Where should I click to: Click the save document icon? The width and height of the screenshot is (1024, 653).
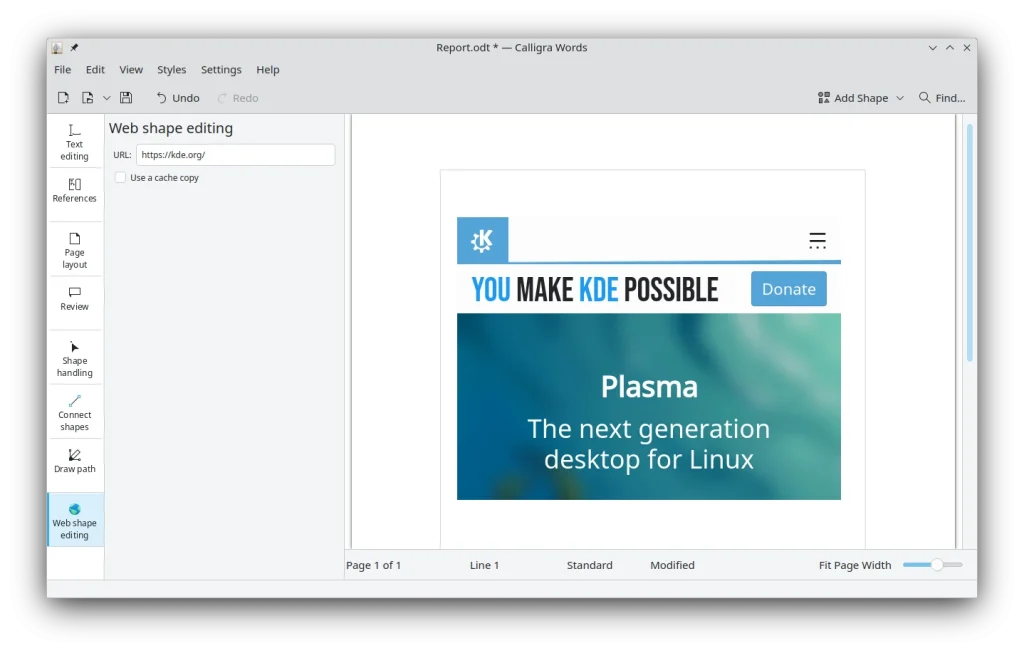(x=126, y=98)
